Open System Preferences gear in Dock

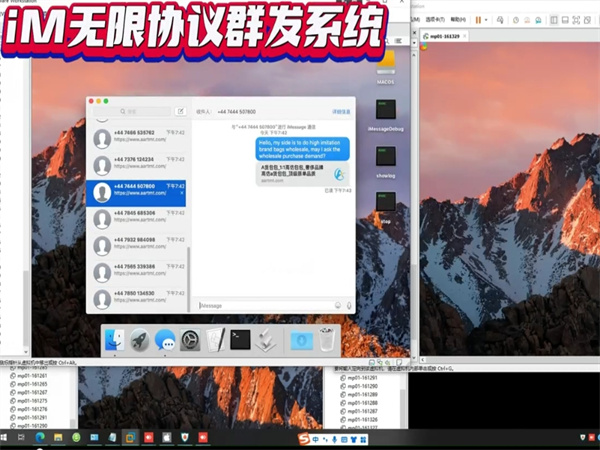[190, 341]
